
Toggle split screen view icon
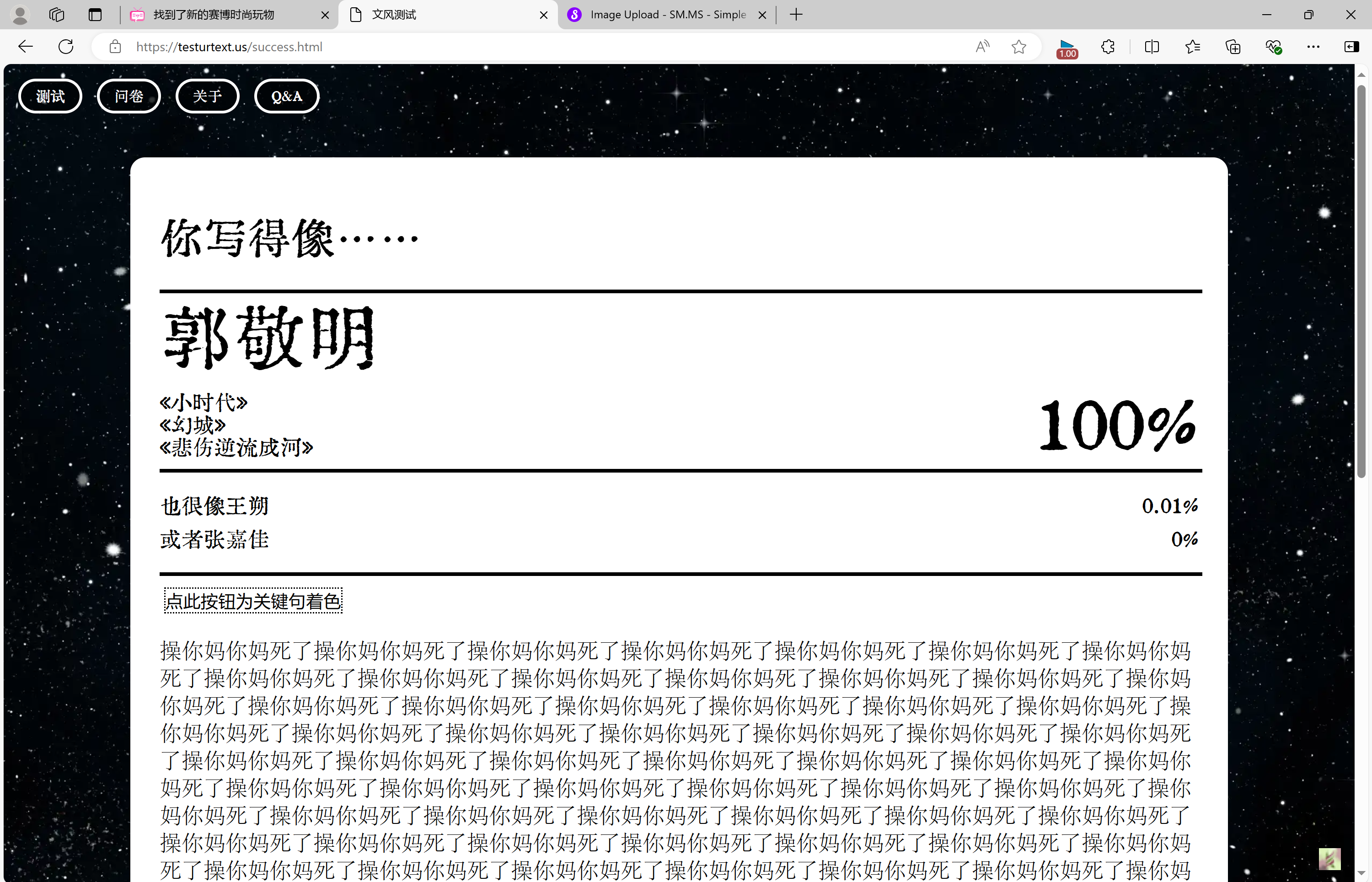[x=1152, y=46]
